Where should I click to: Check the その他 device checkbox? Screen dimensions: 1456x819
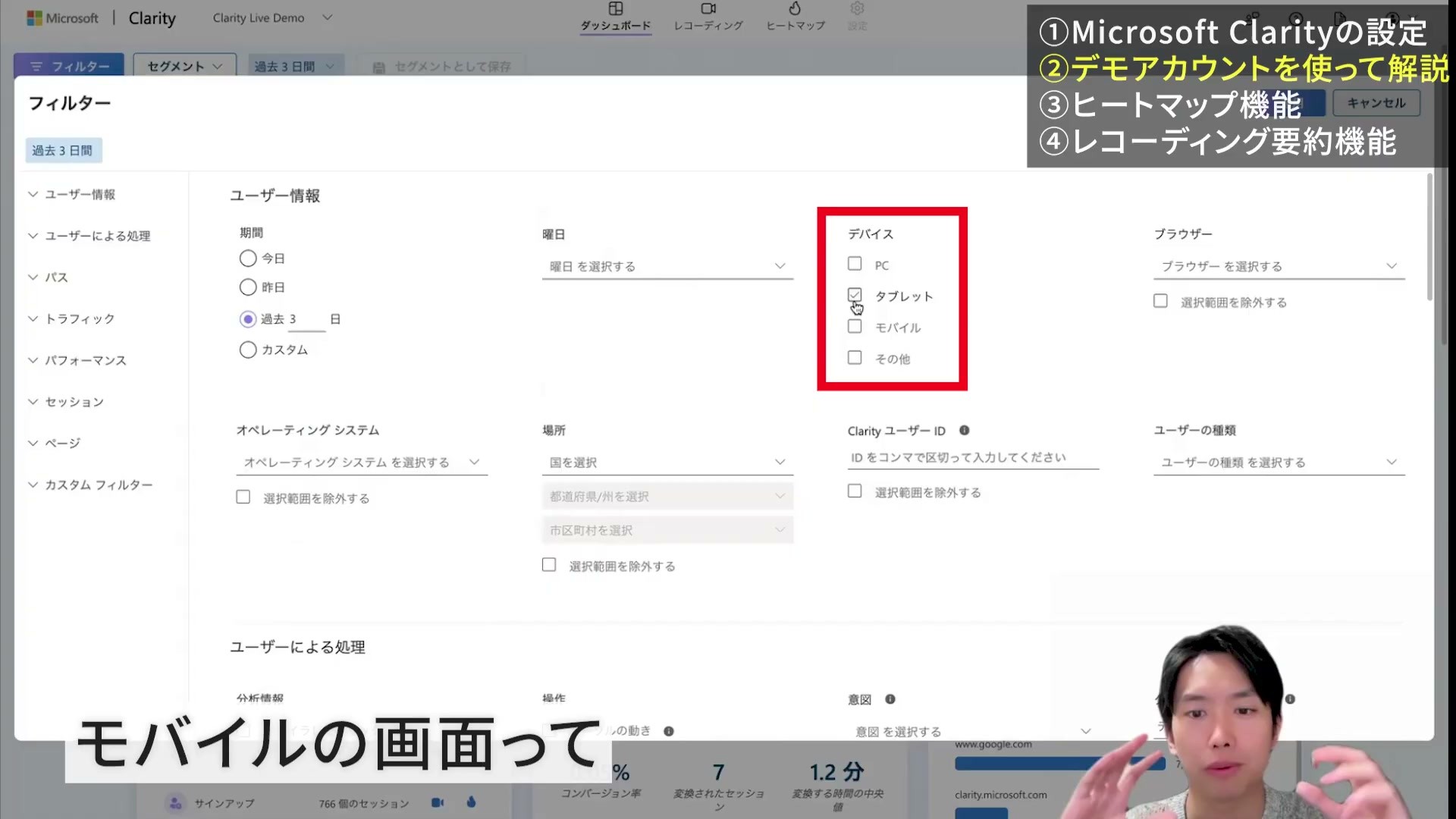tap(855, 358)
